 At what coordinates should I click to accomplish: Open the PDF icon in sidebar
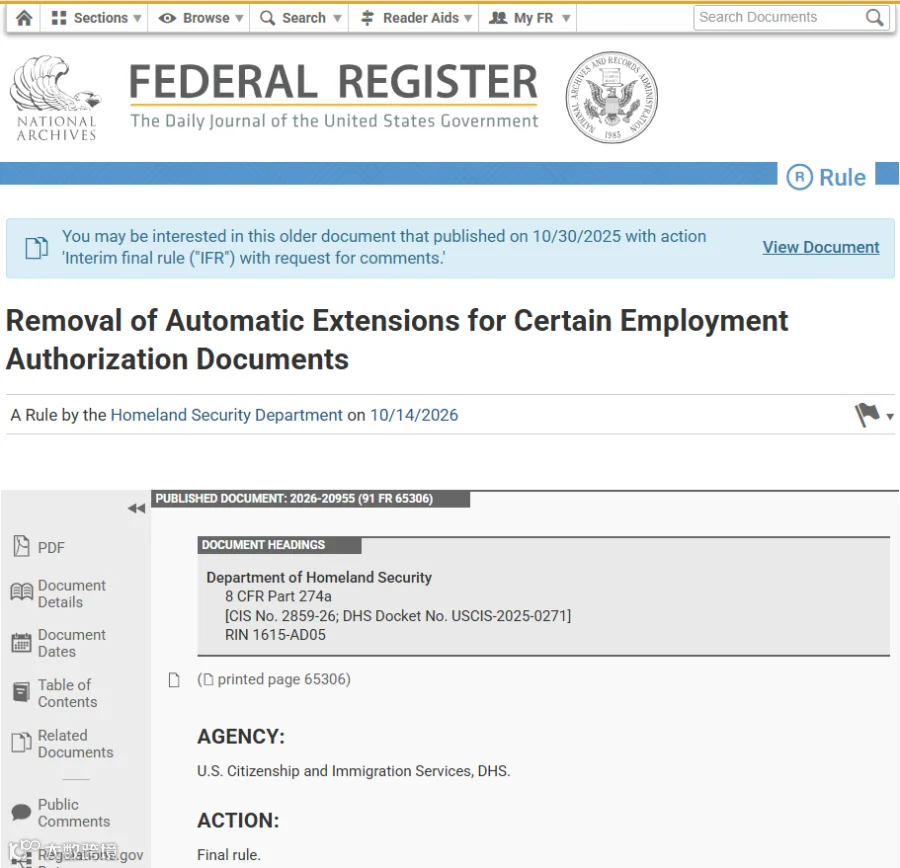(x=21, y=546)
